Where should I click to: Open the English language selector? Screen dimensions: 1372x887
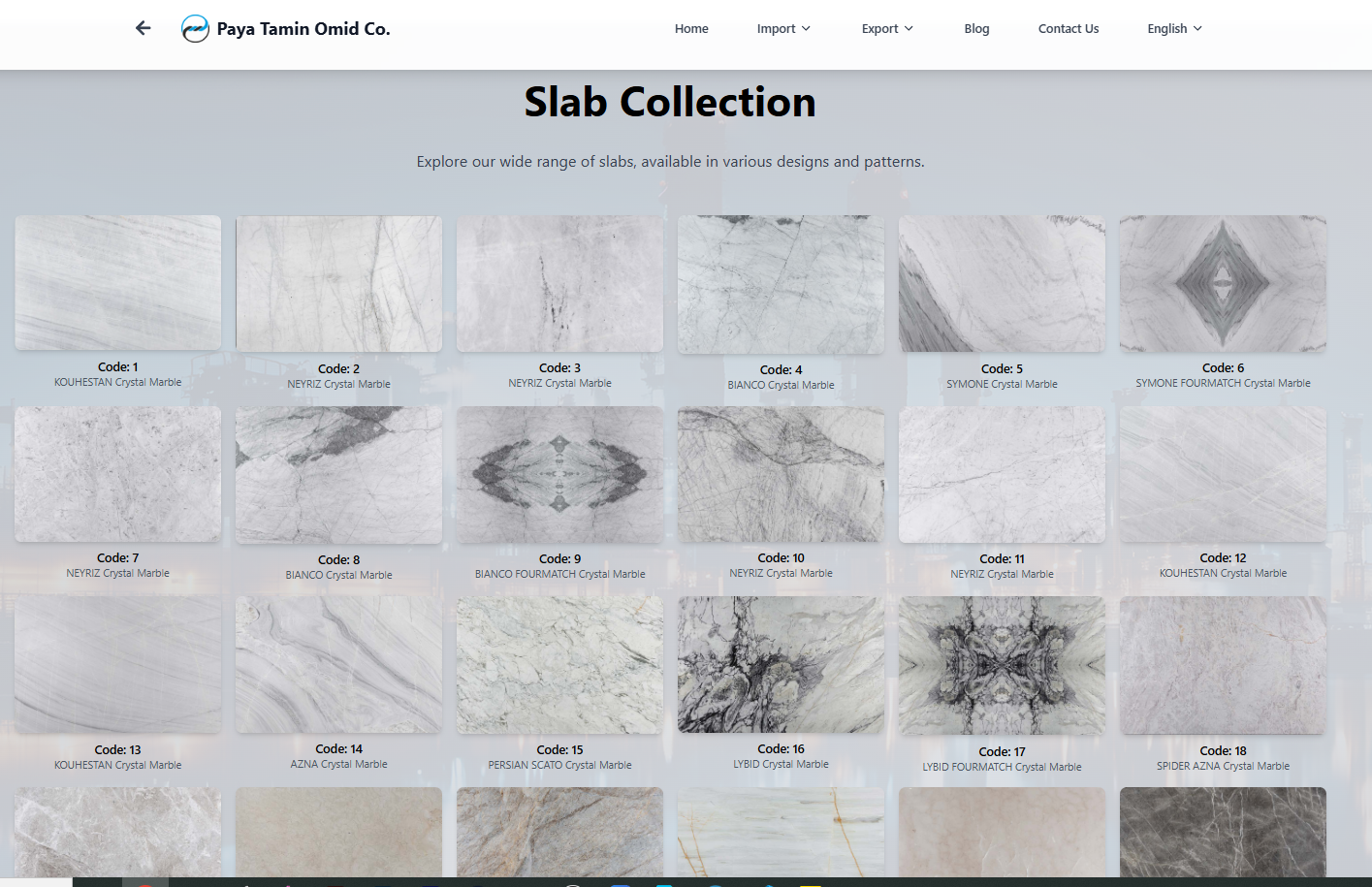[1174, 29]
